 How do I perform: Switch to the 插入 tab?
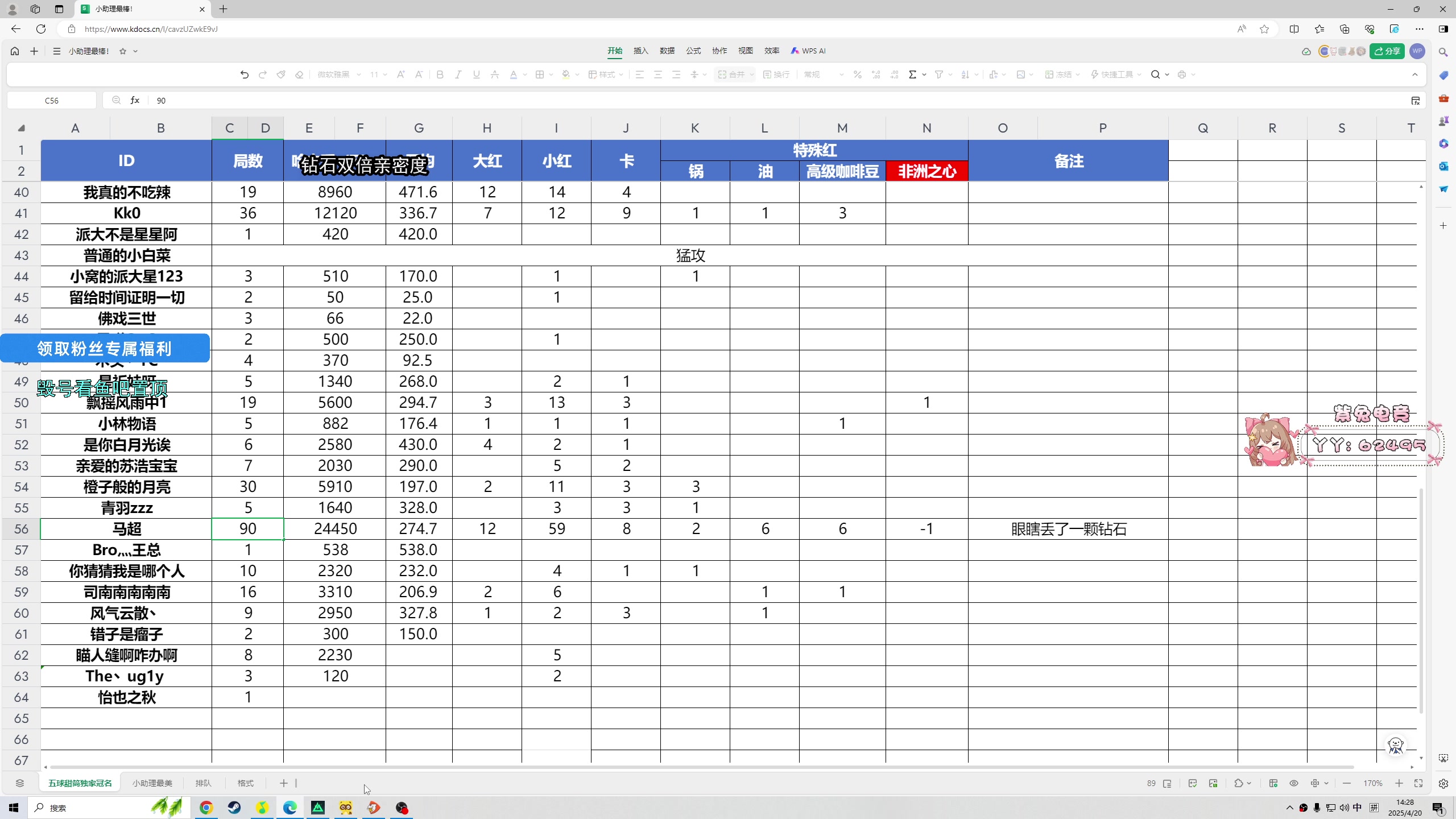click(x=641, y=51)
